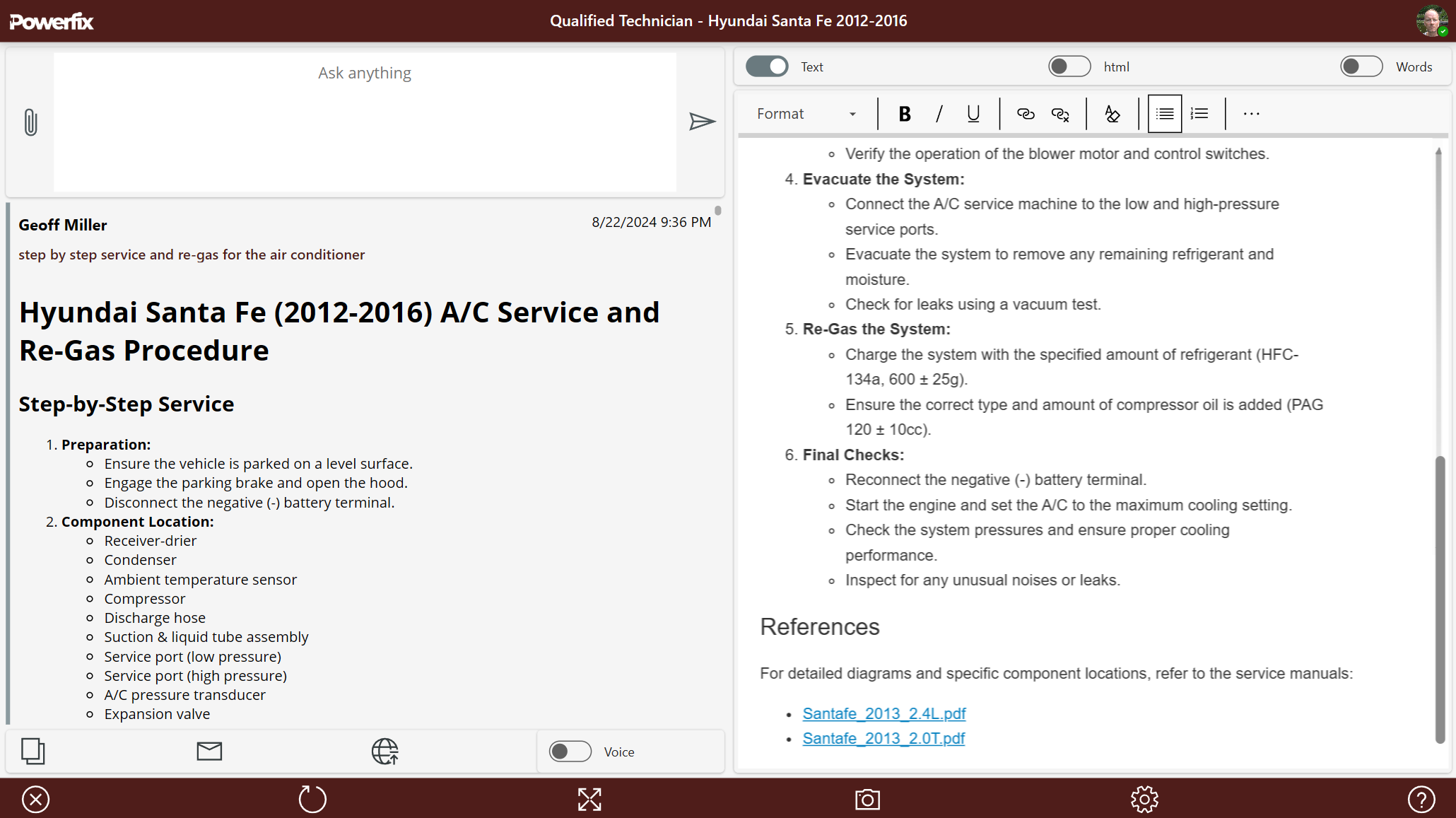Click the 'Preparation:' list item

(x=106, y=445)
